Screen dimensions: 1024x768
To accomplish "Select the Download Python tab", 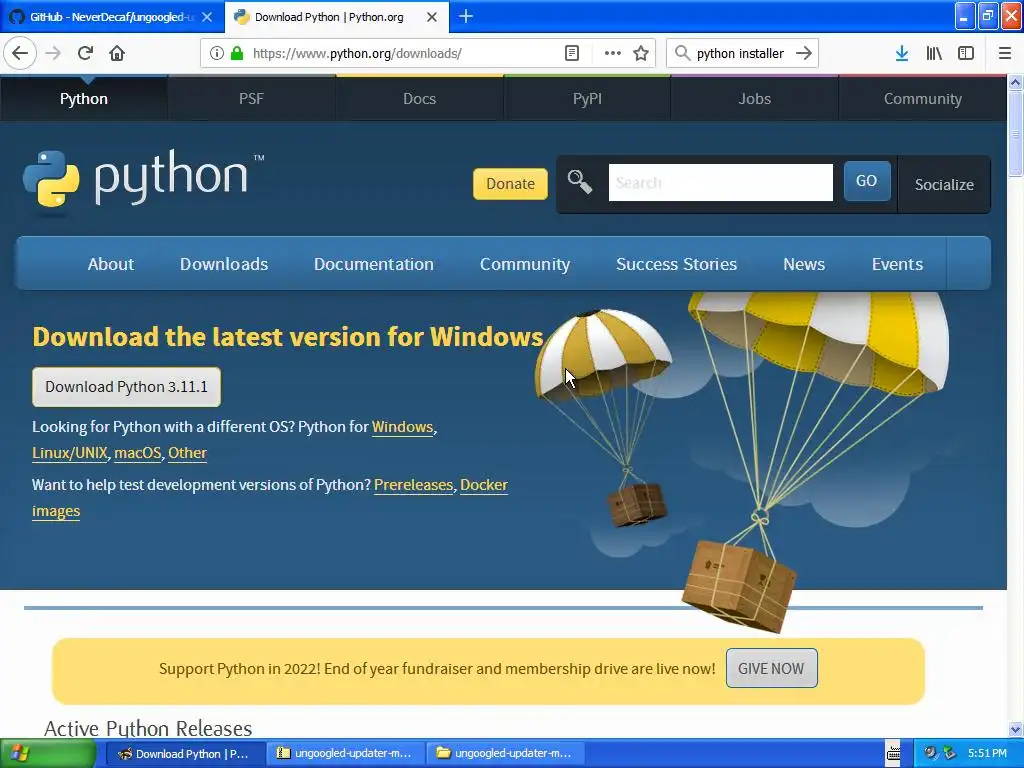I will 336,17.
